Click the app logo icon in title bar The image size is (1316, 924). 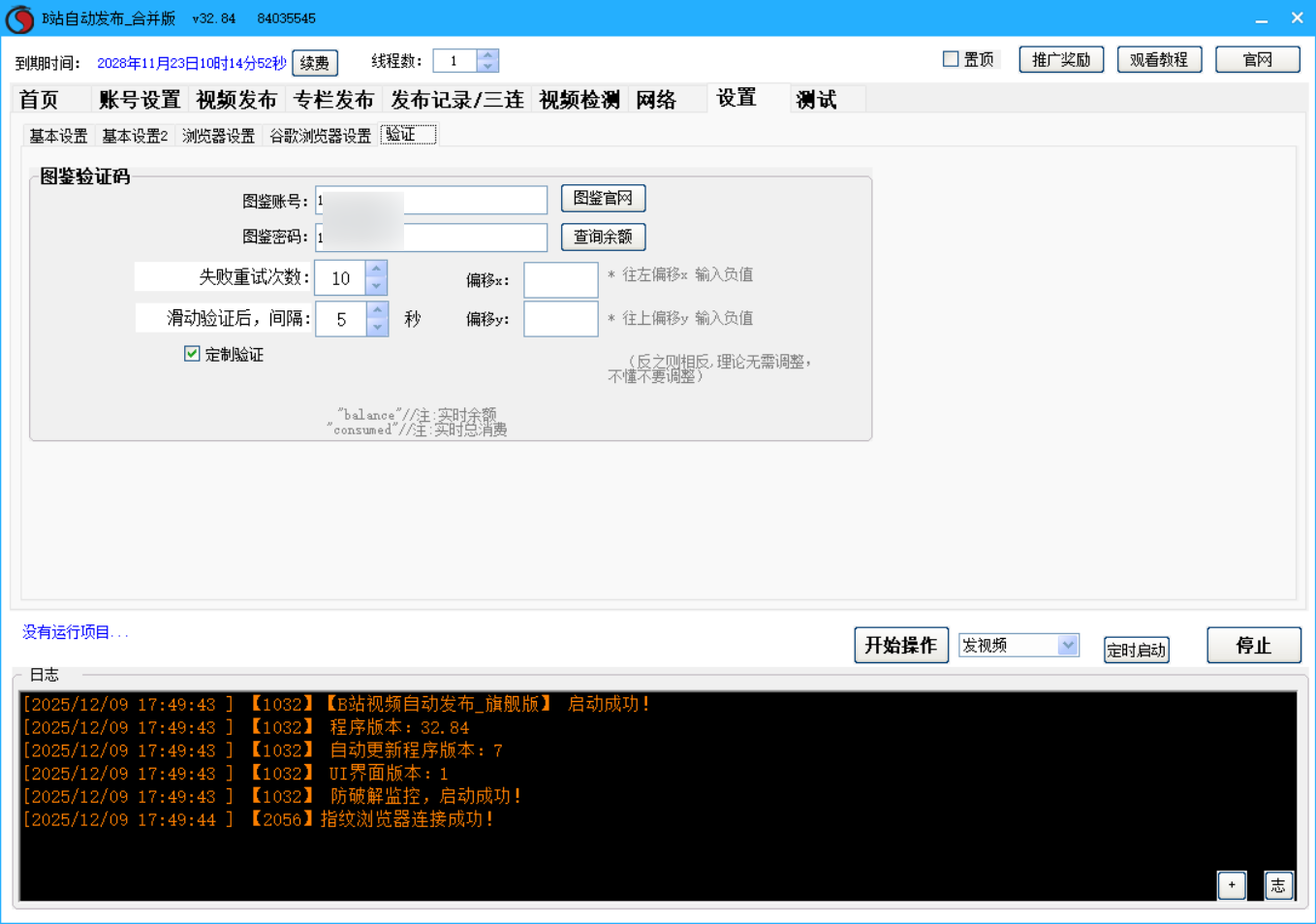[19, 18]
